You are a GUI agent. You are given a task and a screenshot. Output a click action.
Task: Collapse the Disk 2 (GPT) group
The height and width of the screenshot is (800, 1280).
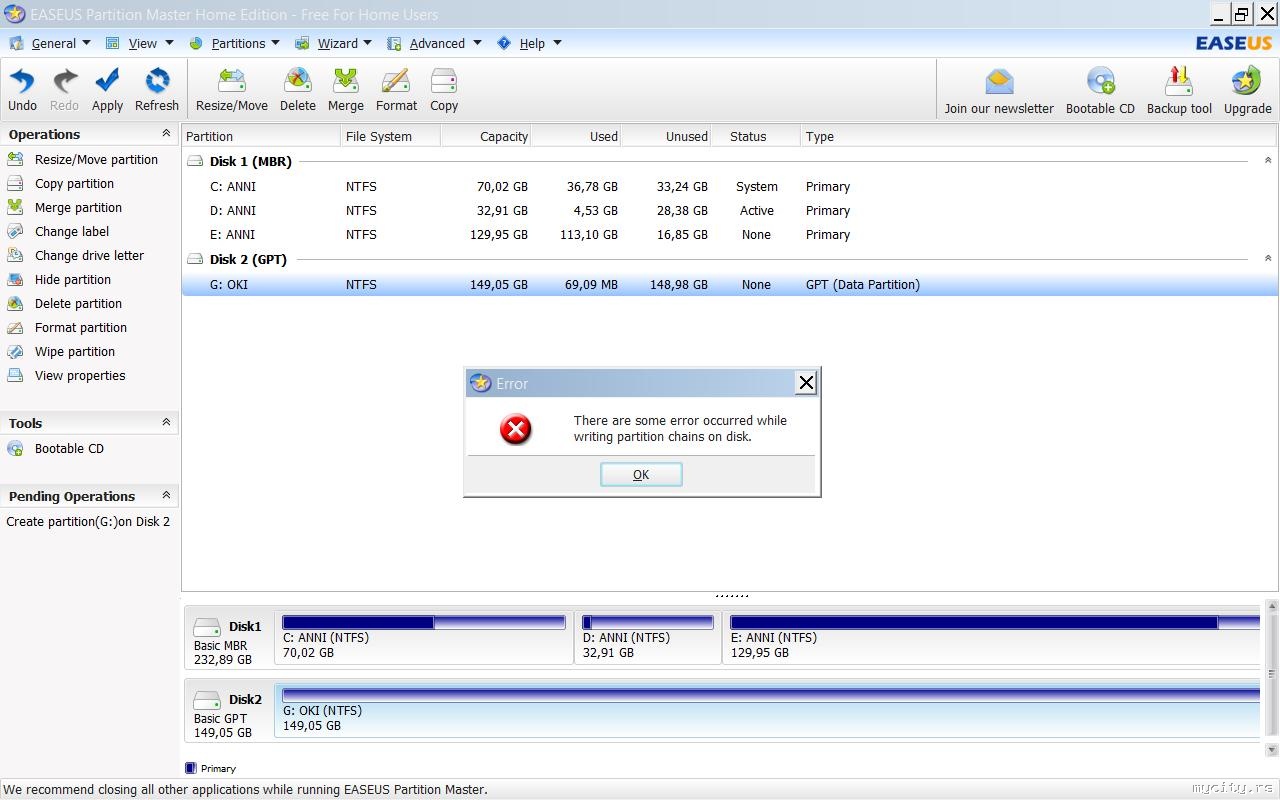[1268, 259]
